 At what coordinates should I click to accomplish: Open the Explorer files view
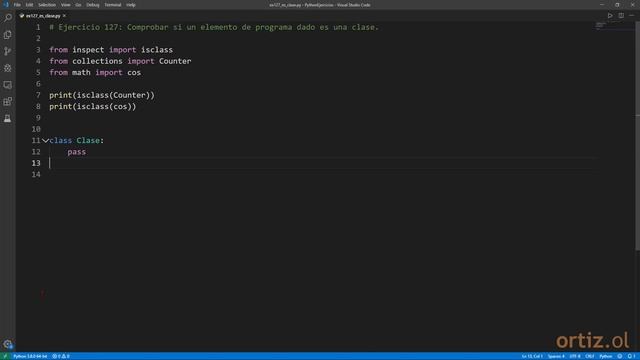(x=8, y=35)
